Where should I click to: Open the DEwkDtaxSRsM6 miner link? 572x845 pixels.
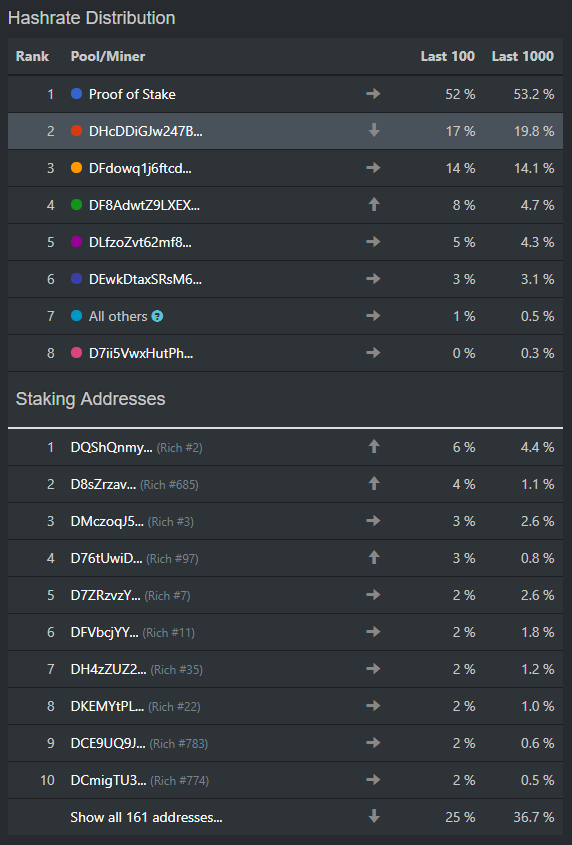(146, 279)
